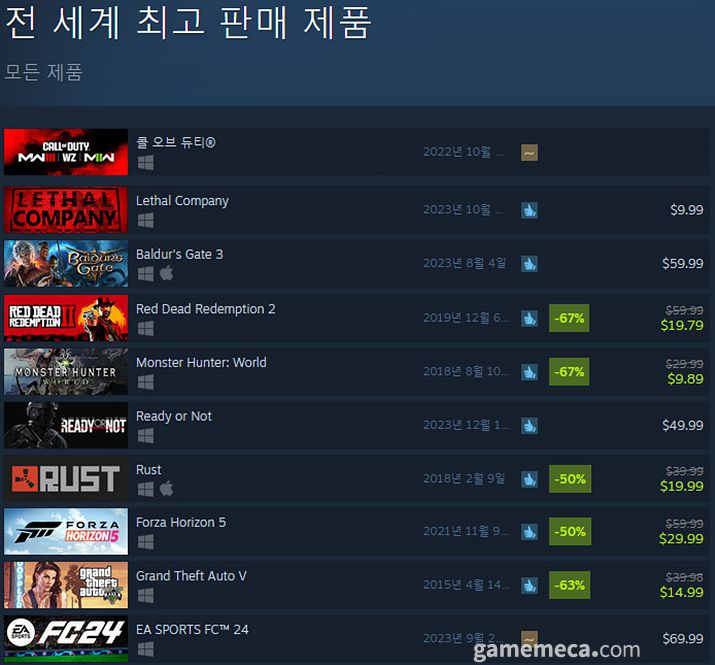Screen dimensions: 715x665
Task: Click the -67% discount badge for Red Dead Redemption 2
Action: pos(569,318)
